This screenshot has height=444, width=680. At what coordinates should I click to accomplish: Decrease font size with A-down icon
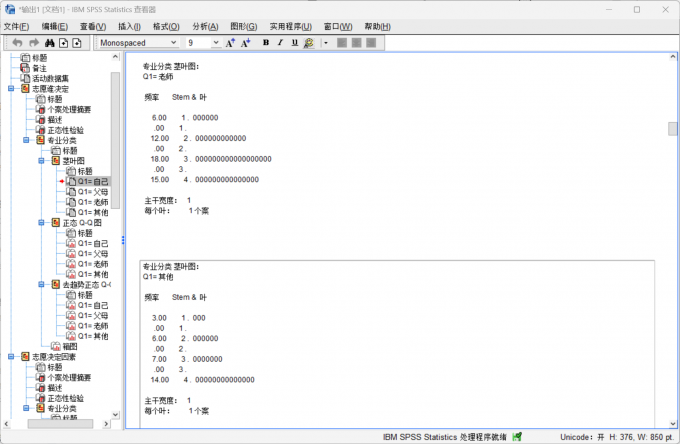click(246, 42)
